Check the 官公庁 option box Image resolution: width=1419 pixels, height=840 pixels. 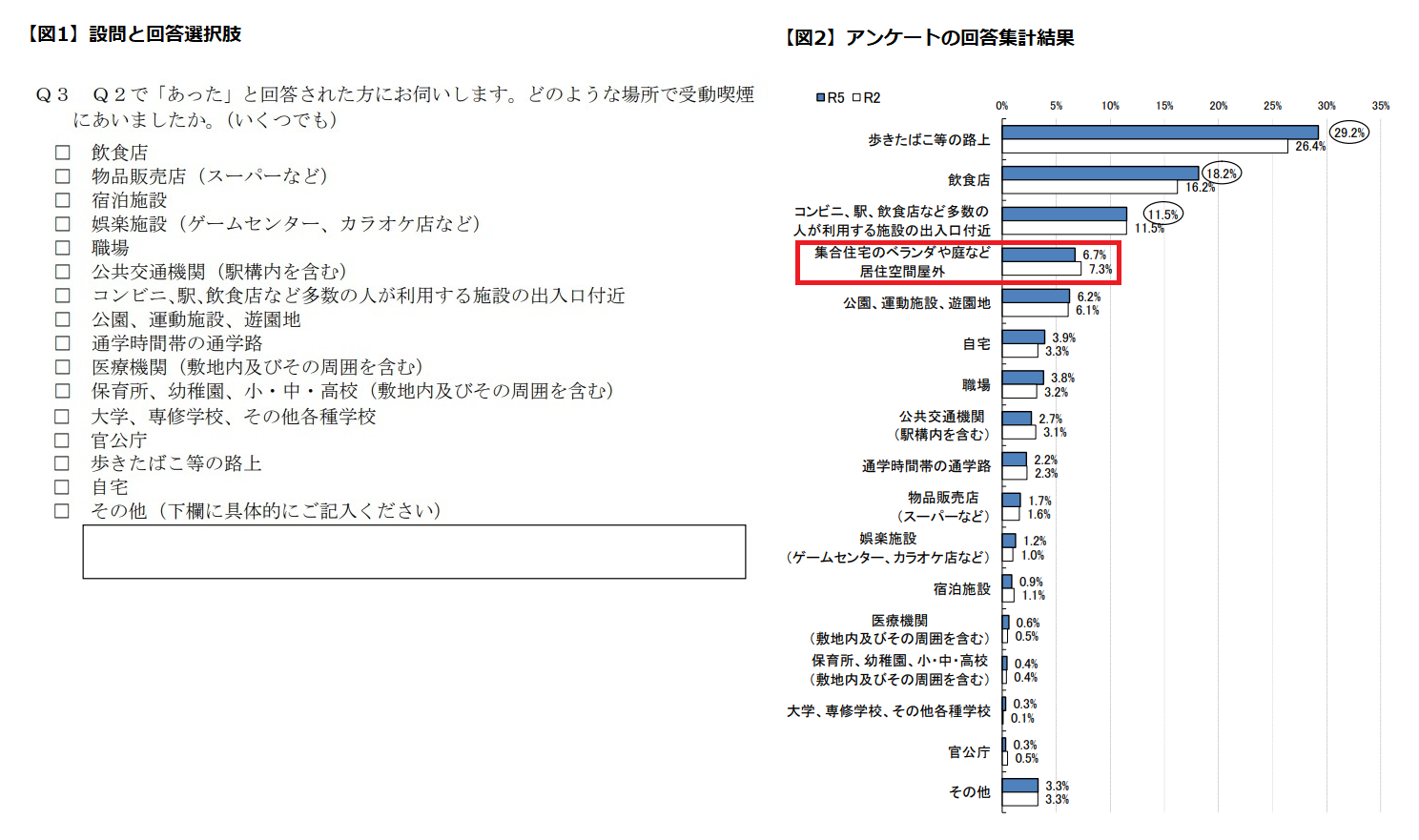coord(62,440)
